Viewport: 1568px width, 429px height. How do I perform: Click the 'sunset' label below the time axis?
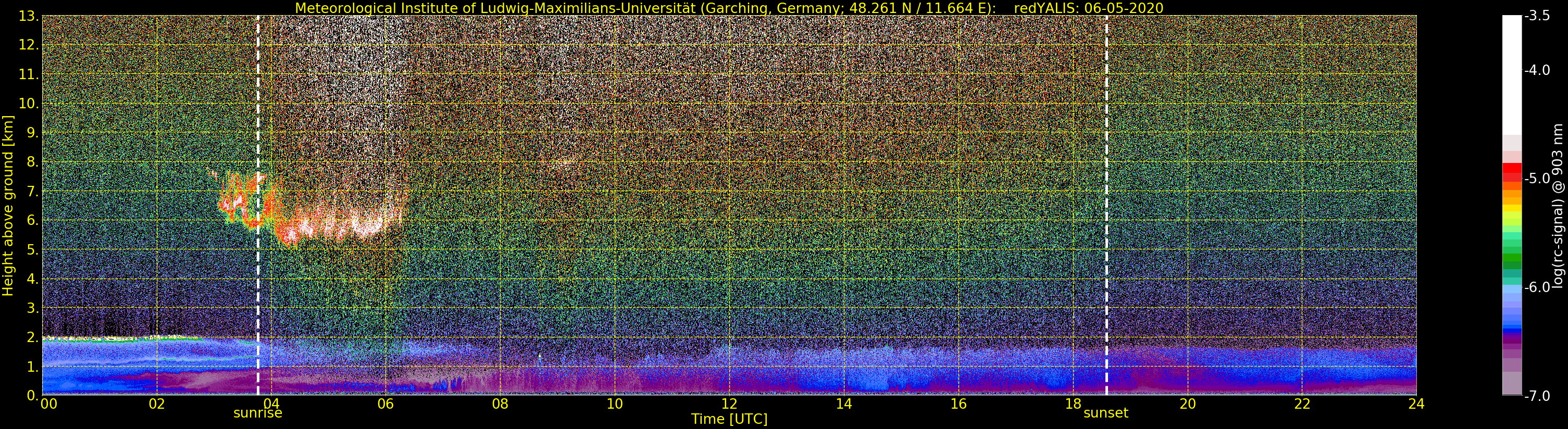coord(1105,412)
